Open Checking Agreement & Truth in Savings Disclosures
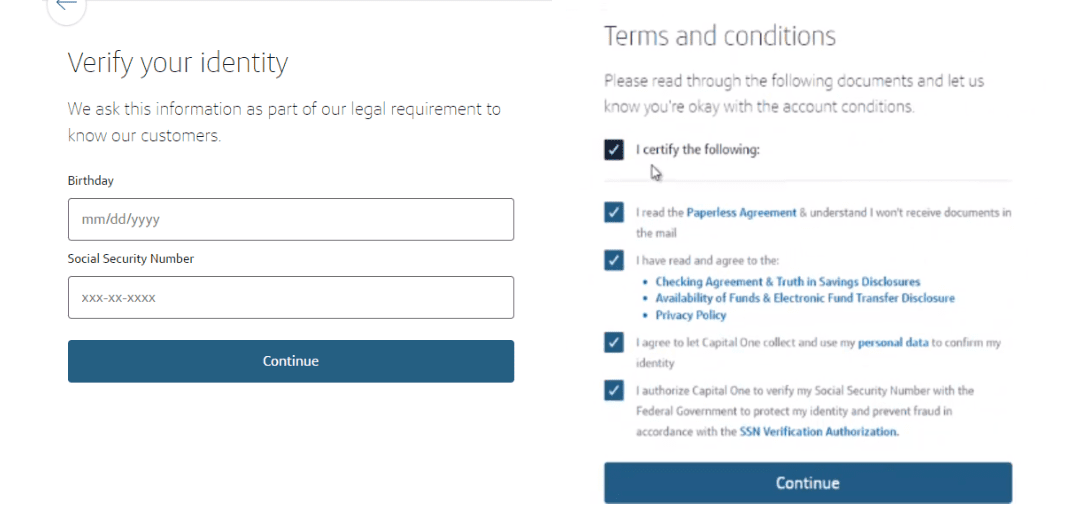The width and height of the screenshot is (1080, 513). click(x=787, y=282)
